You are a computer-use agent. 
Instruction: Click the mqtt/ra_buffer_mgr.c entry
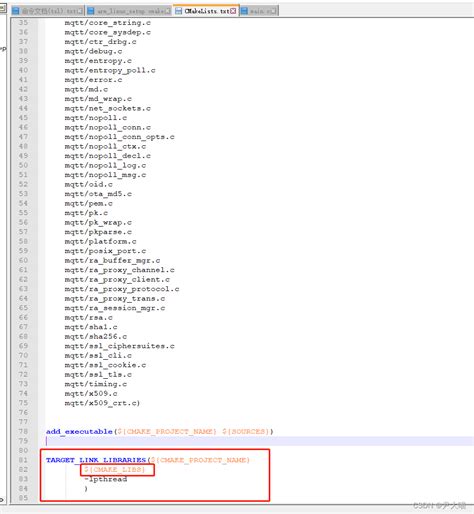[112, 260]
